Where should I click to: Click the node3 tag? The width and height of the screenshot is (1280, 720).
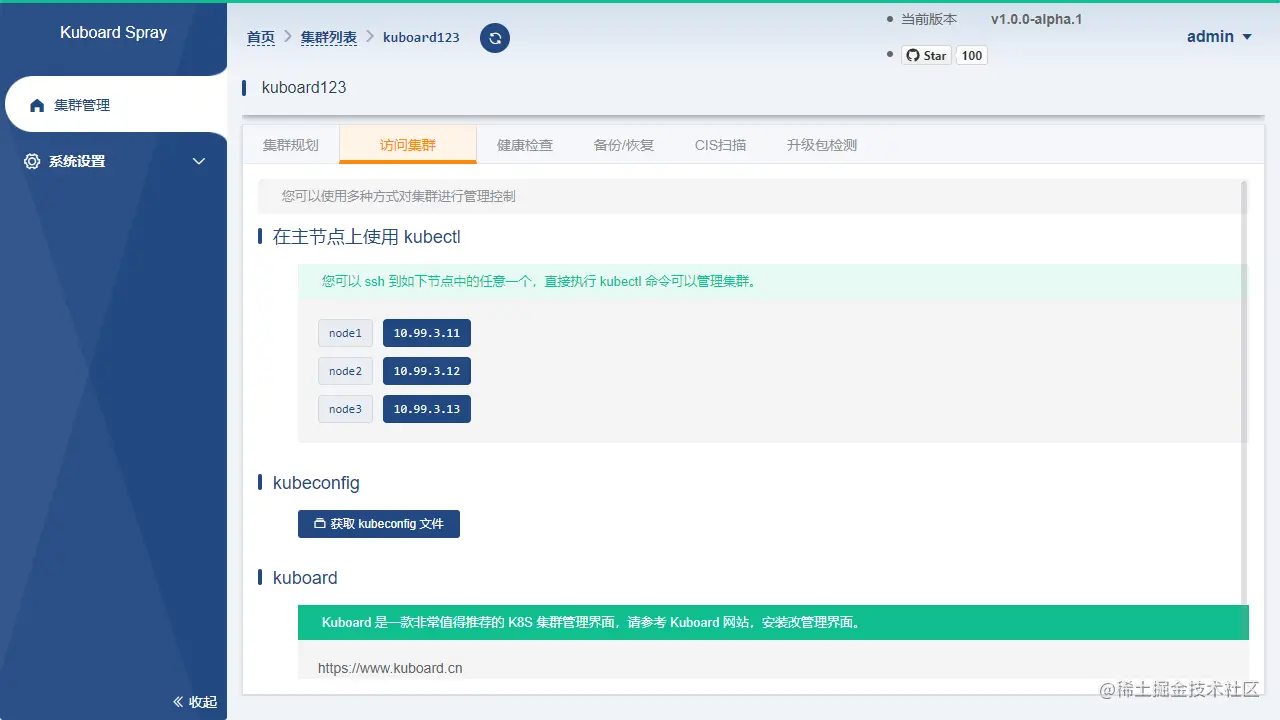(x=345, y=409)
